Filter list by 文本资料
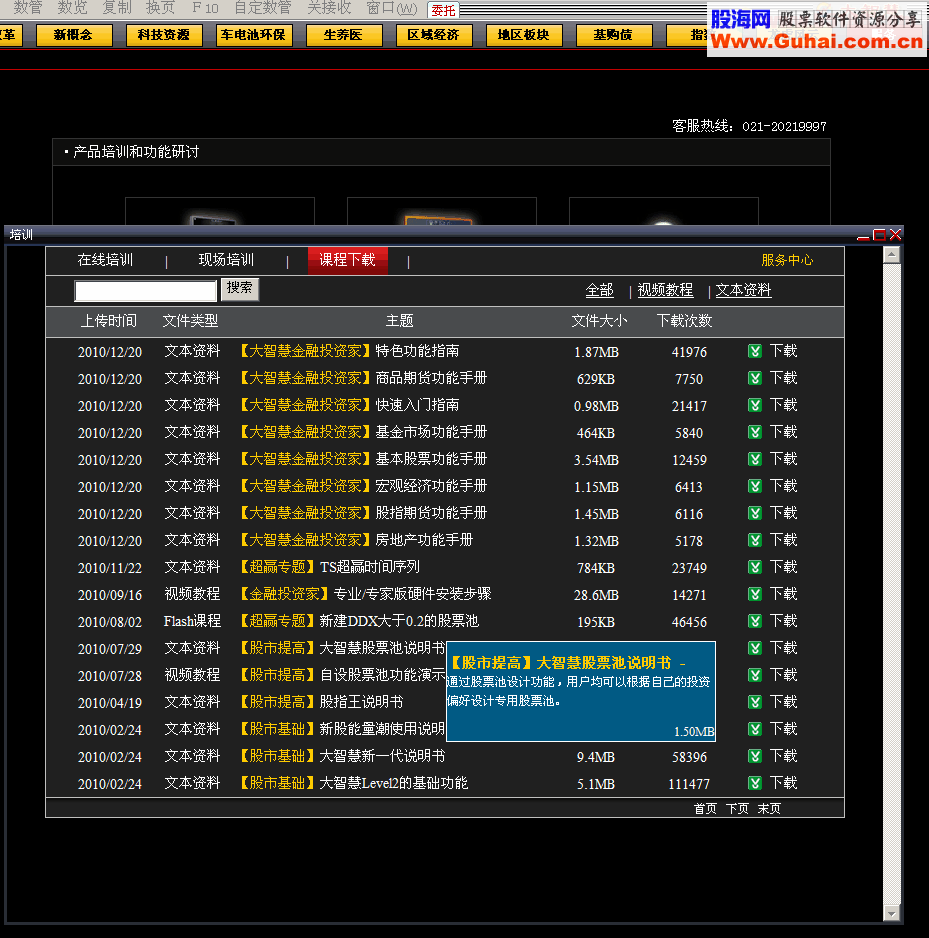Screen dimensions: 929x938 [744, 291]
